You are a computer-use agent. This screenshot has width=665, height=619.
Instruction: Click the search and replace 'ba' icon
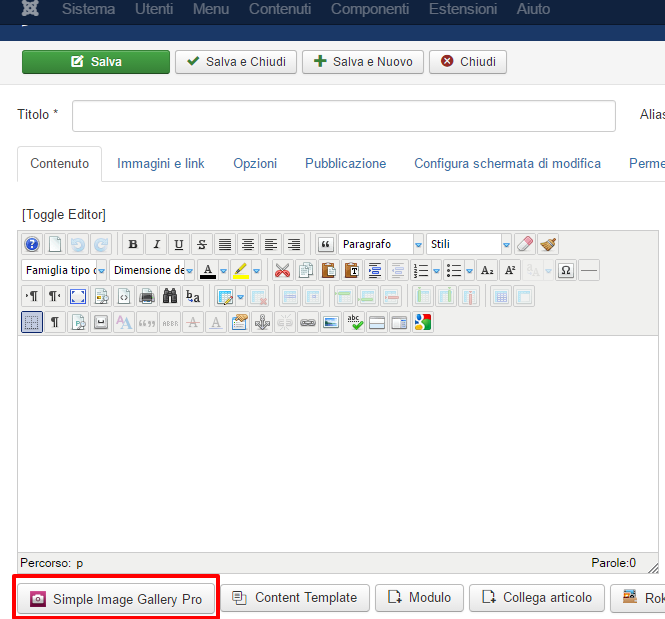193,296
